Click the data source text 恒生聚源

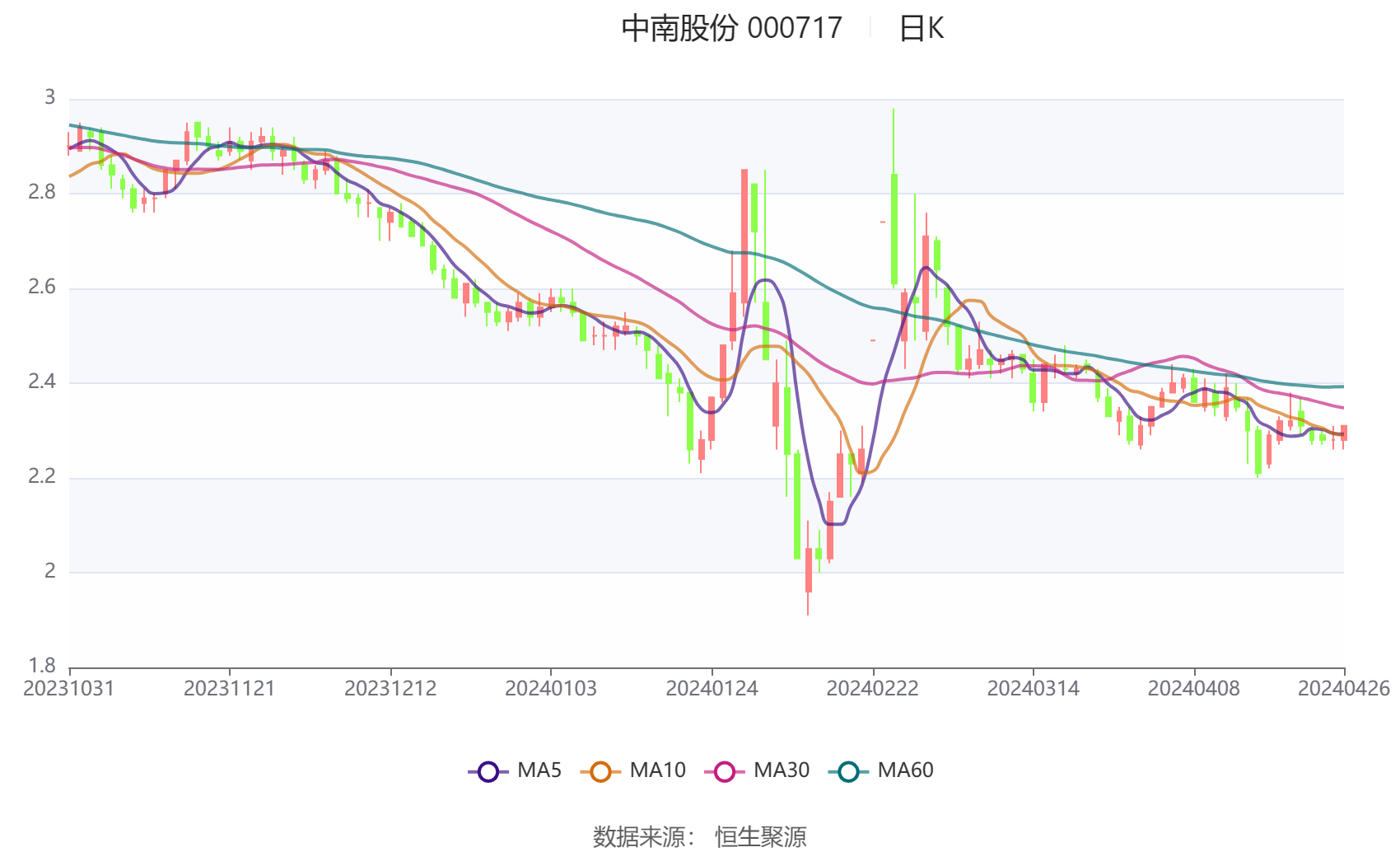coord(761,837)
